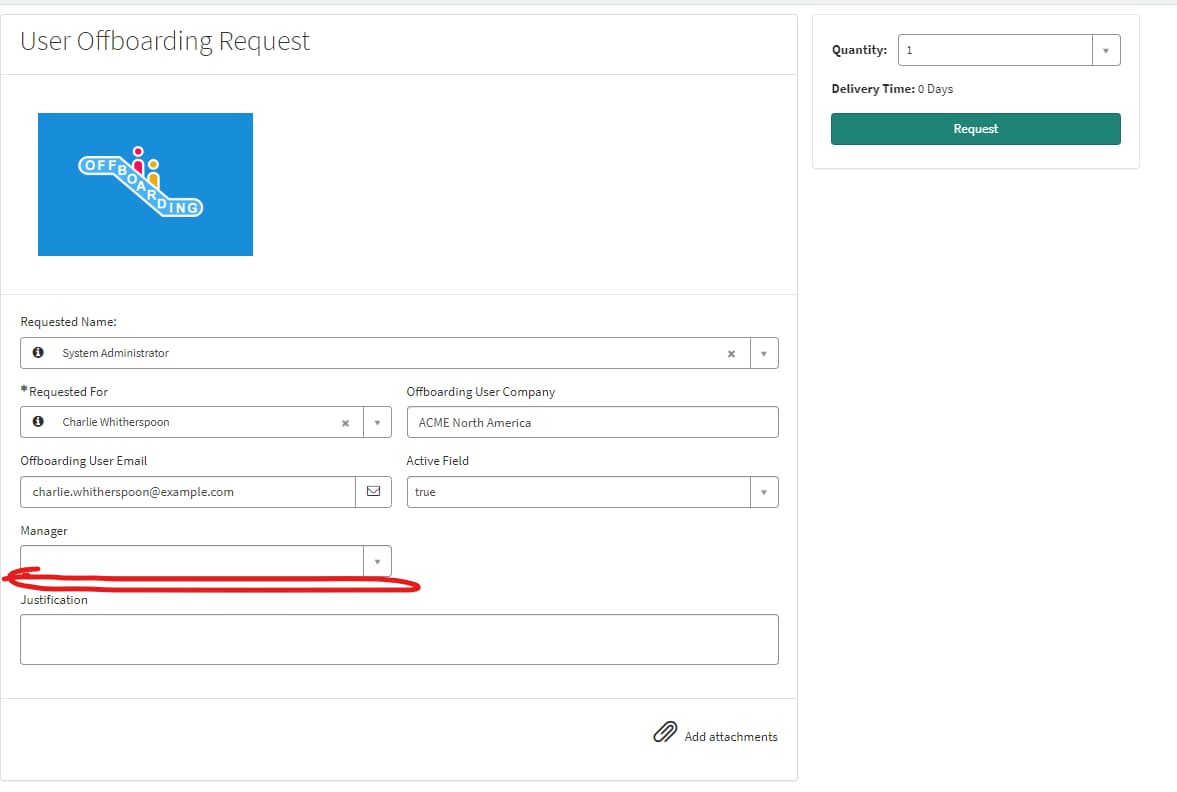Screen dimensions: 1177x792
Task: Click the Active Field 'true' value
Action: (425, 492)
